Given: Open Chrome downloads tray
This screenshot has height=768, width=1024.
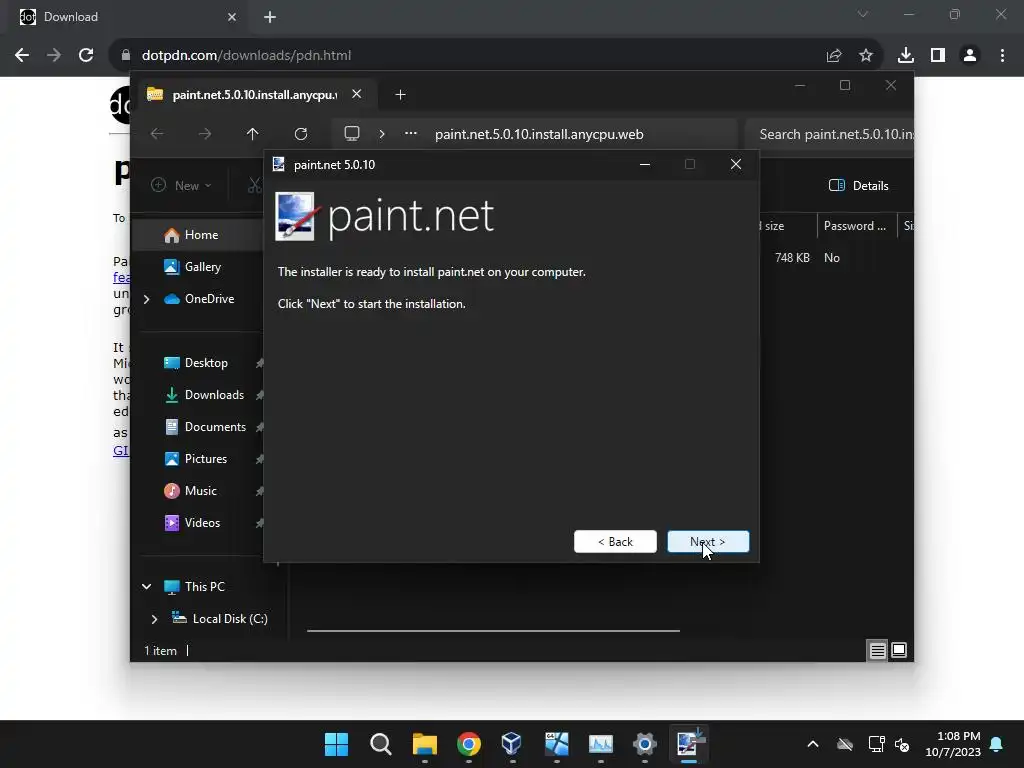Looking at the screenshot, I should 906,56.
